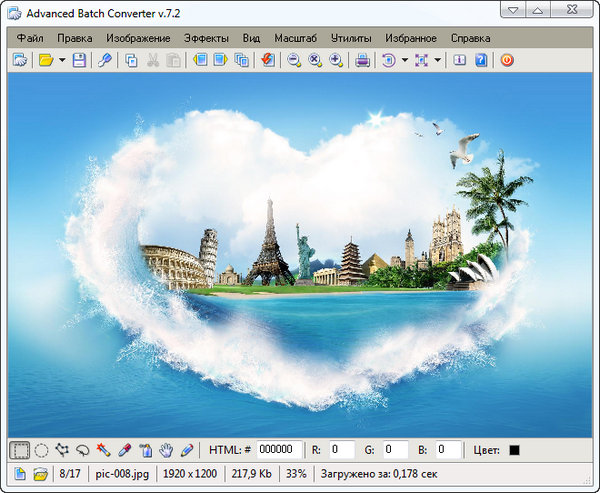Viewport: 600px width, 493px height.
Task: Click the zoom in magnifier icon
Action: (336, 60)
